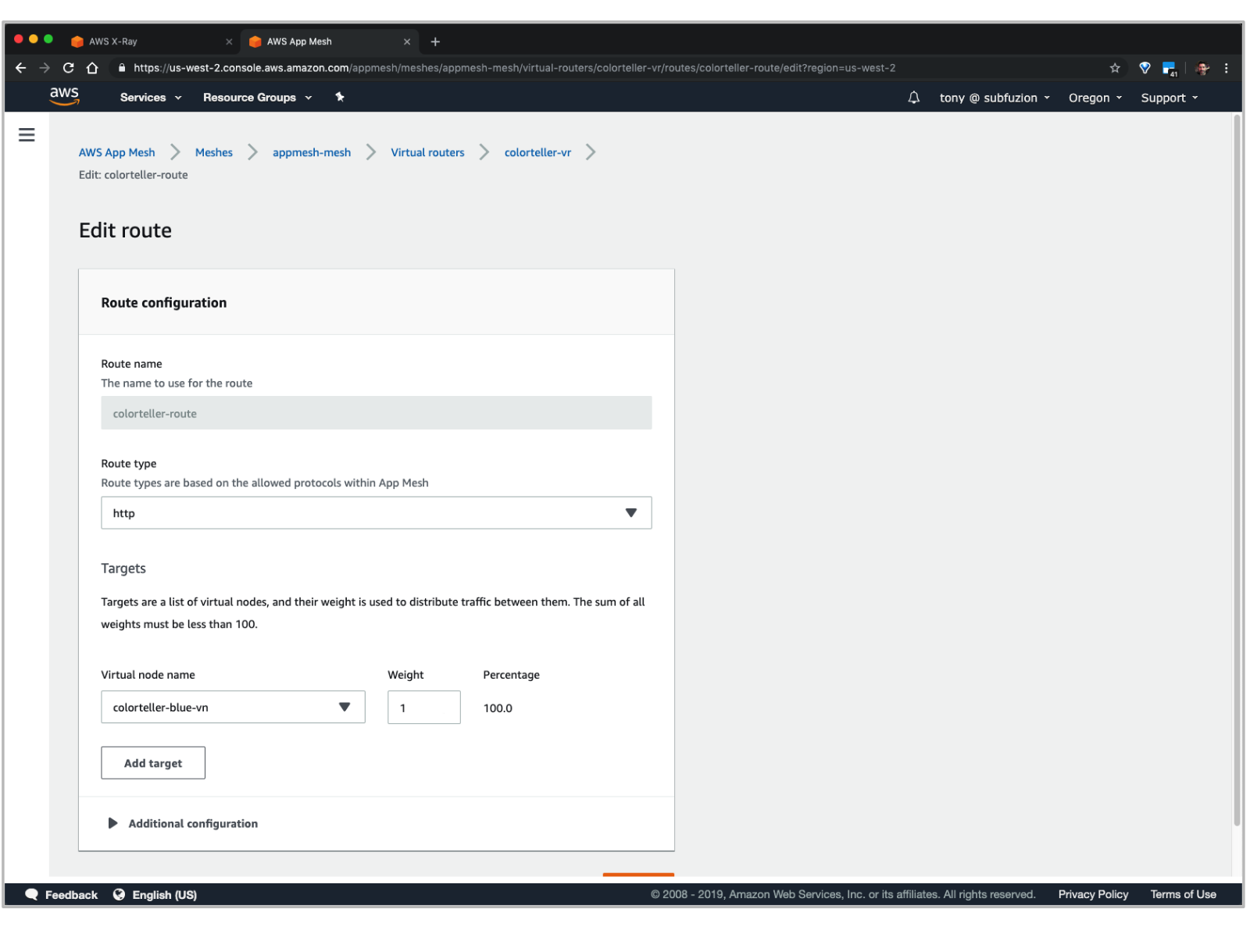Click the browser forward arrow
This screenshot has height=952, width=1250.
(45, 68)
